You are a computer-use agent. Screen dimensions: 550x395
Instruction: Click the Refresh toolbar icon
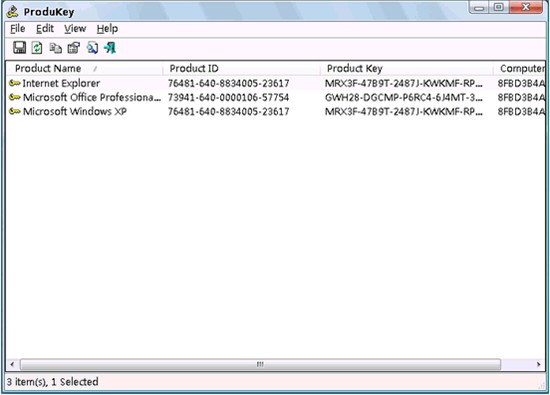coord(37,48)
